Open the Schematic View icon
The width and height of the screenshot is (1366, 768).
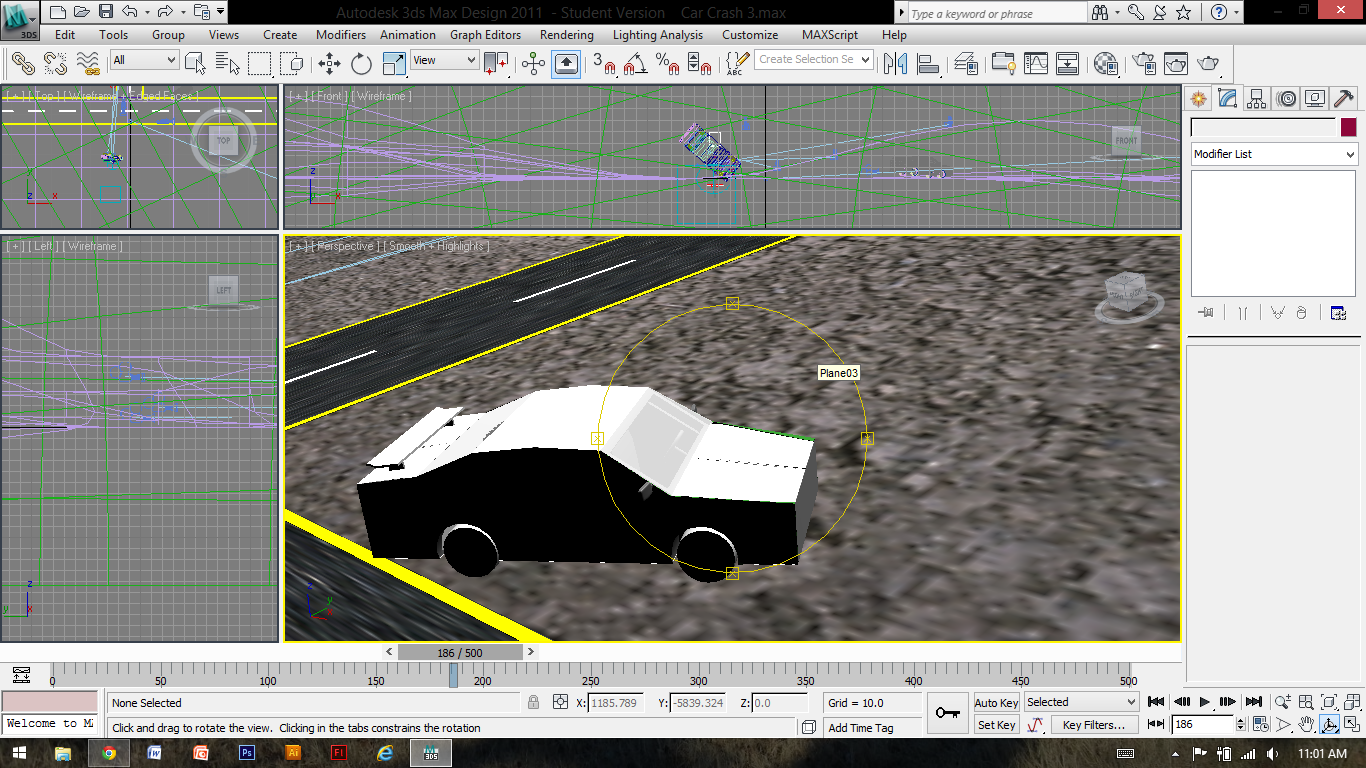coord(1068,63)
